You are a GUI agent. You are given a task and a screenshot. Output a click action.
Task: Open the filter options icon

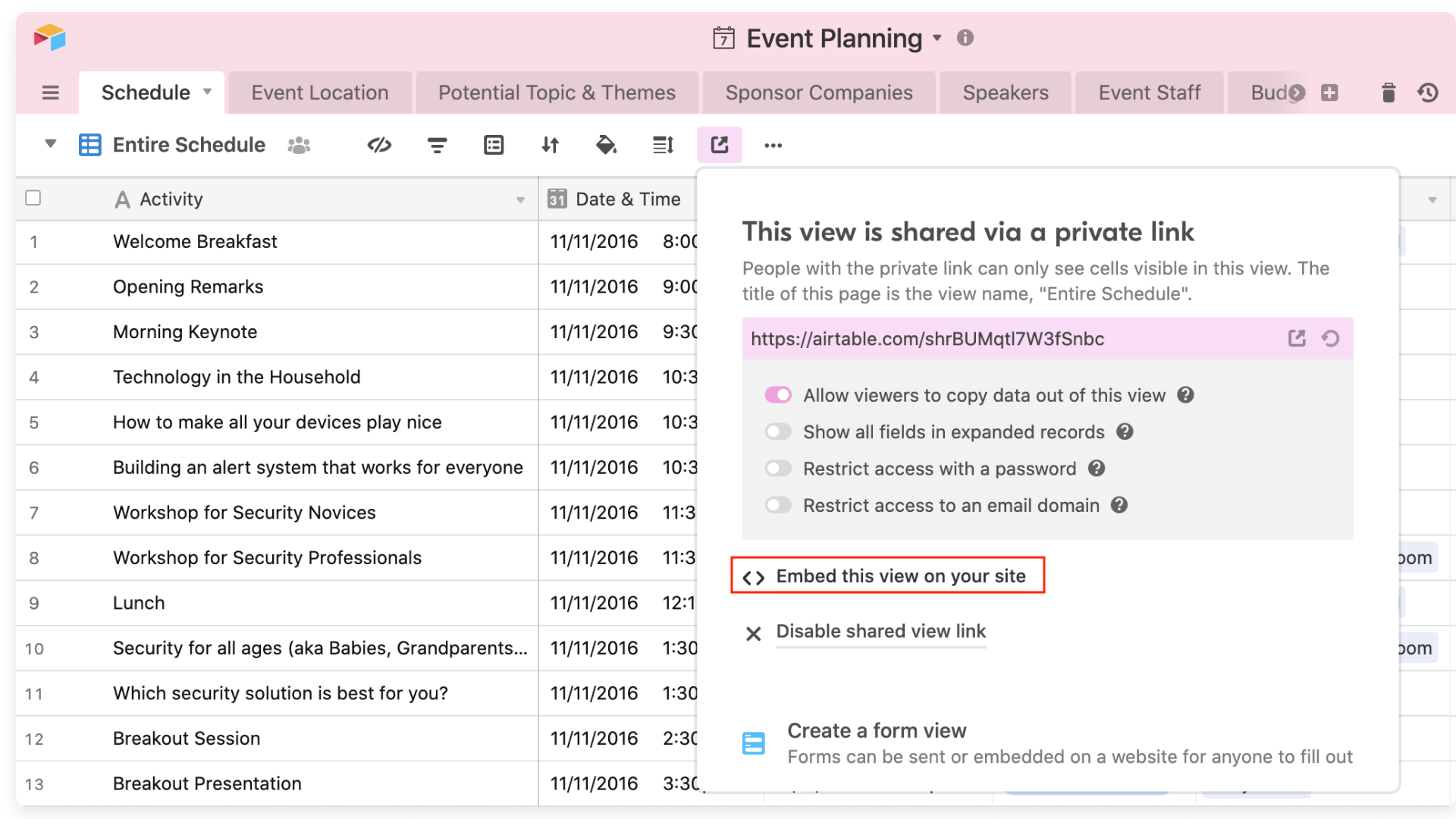point(437,144)
